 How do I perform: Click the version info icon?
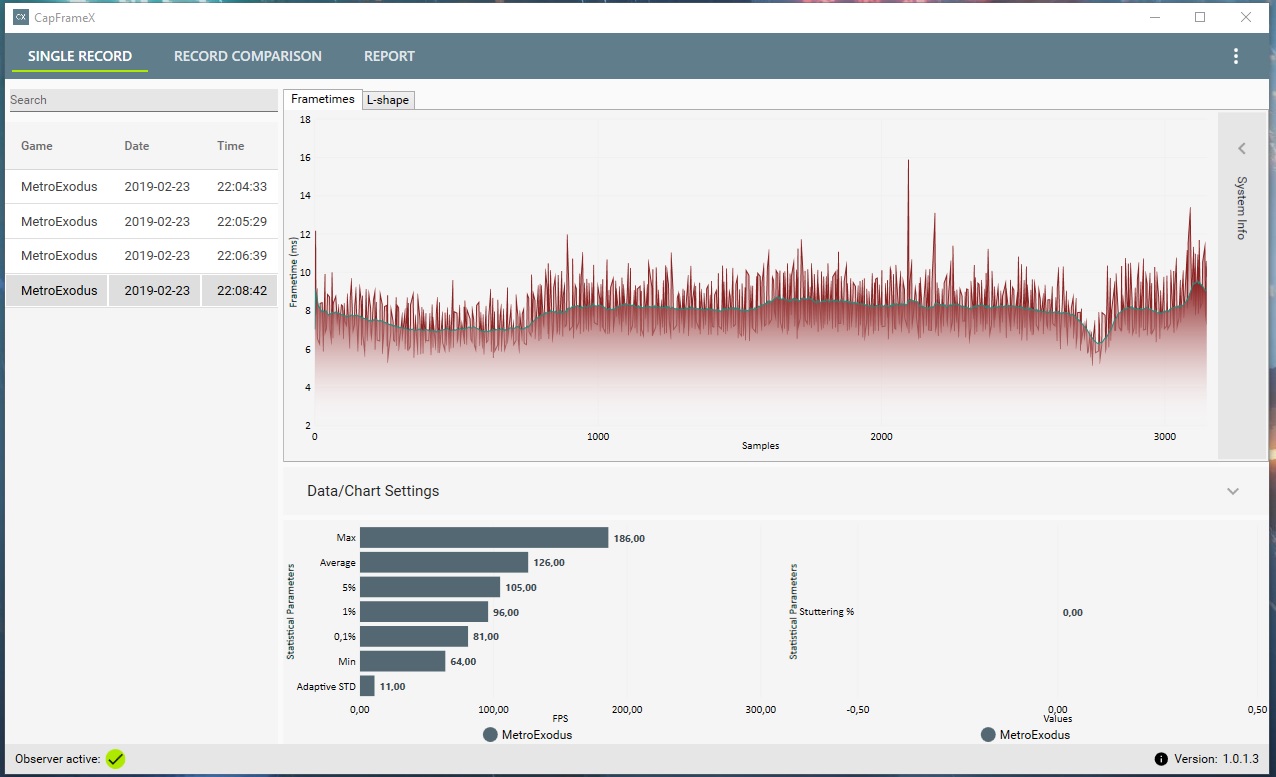1161,759
